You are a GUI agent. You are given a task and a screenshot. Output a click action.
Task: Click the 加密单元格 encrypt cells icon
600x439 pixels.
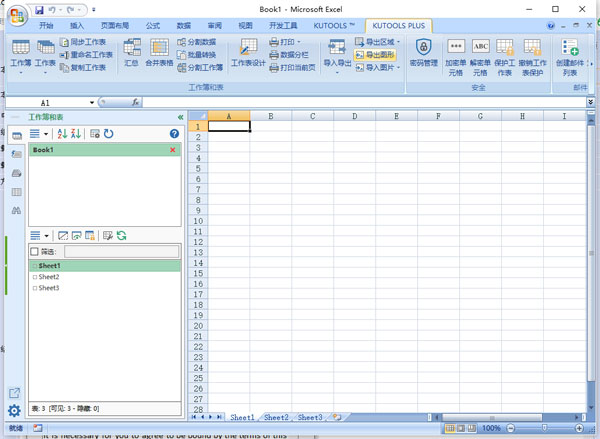455,53
